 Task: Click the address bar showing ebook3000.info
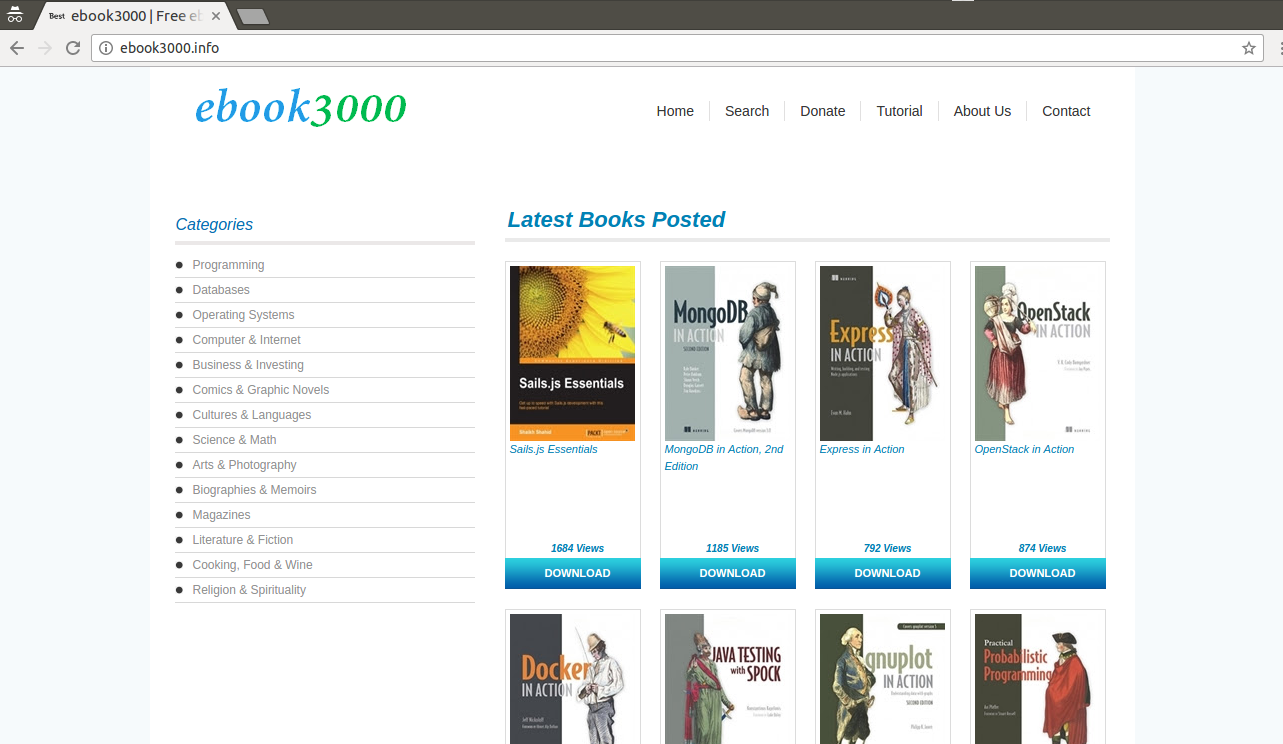click(x=676, y=48)
